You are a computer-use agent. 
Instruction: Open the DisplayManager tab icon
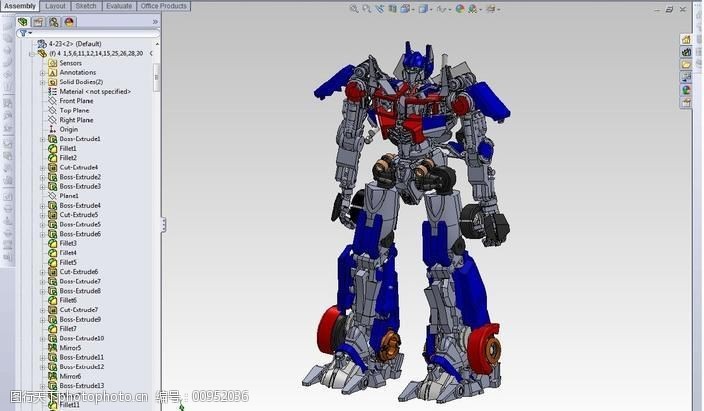pyautogui.click(x=69, y=22)
